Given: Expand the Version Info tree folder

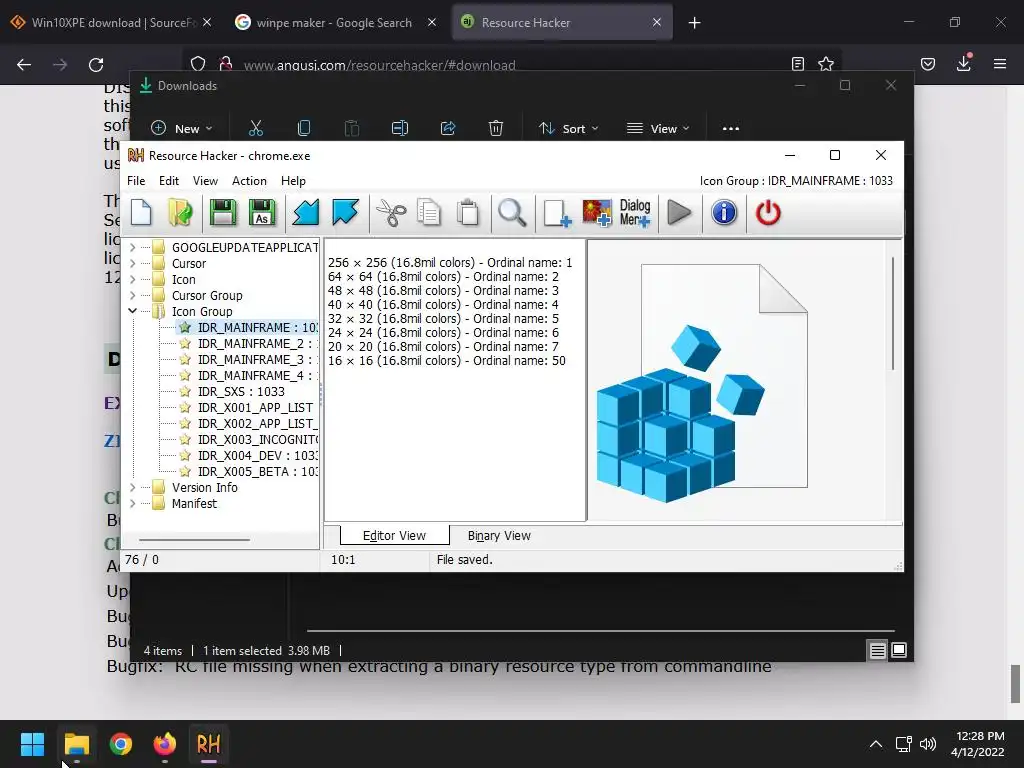Looking at the screenshot, I should click(133, 487).
